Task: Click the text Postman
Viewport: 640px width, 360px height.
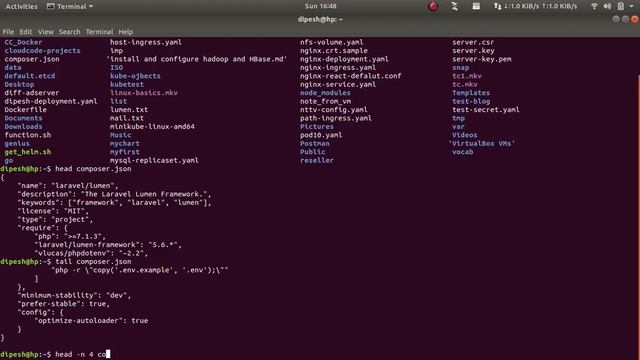Action: click(x=315, y=144)
